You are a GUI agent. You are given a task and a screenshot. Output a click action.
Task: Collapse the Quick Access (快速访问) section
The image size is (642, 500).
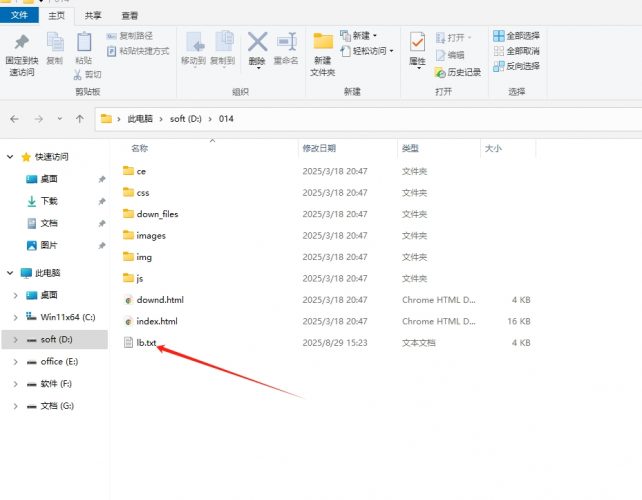pos(11,157)
